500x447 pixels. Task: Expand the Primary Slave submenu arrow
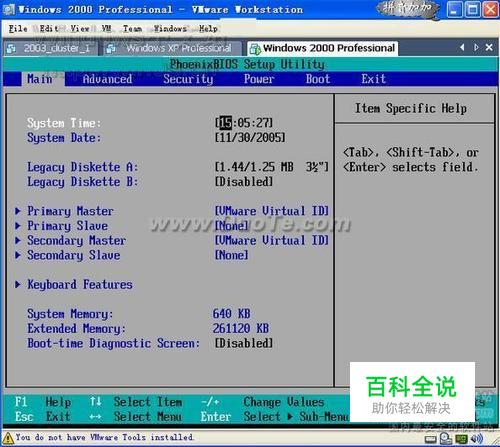click(18, 226)
